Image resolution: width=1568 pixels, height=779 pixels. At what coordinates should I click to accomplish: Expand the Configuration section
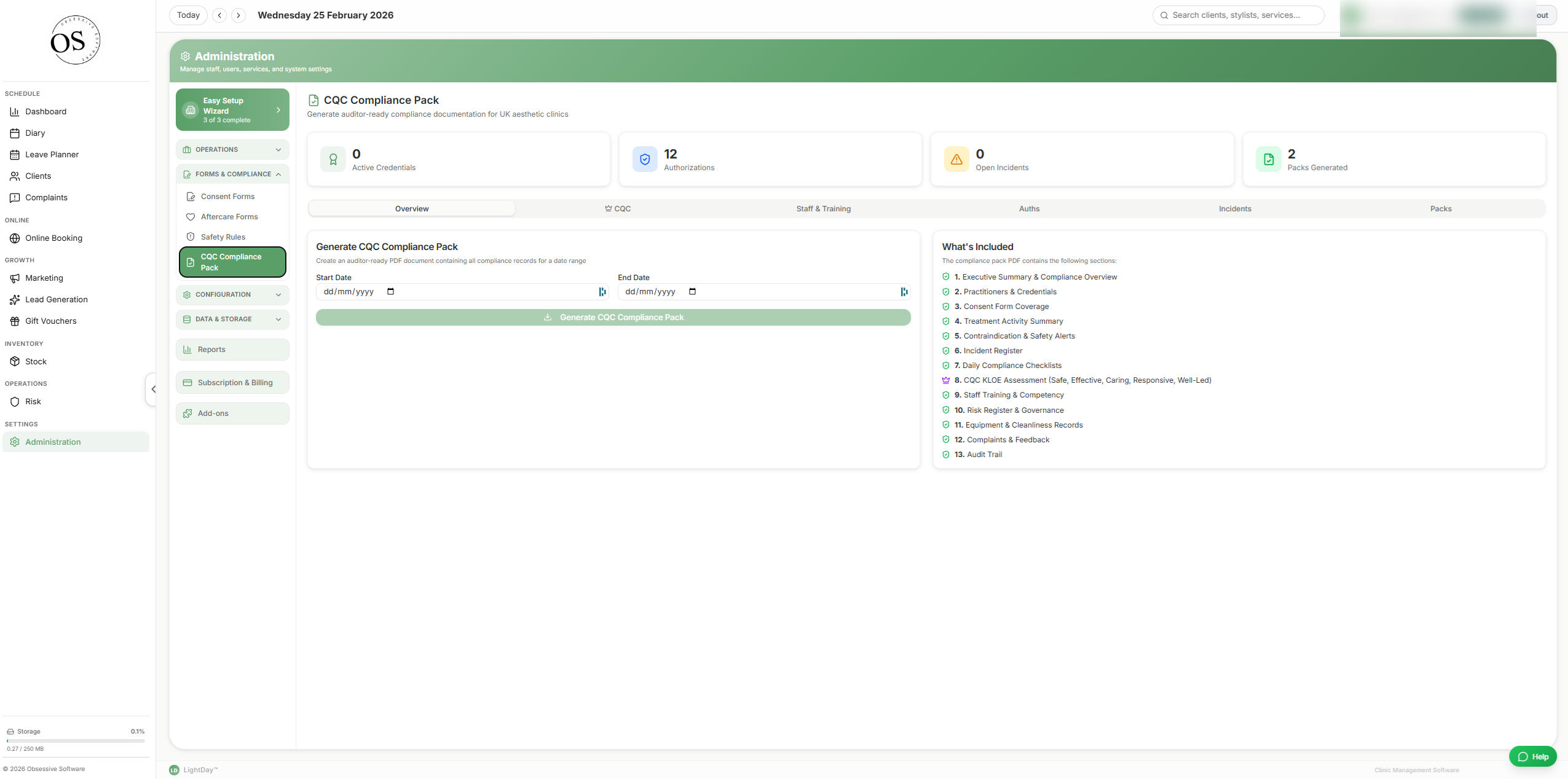232,295
